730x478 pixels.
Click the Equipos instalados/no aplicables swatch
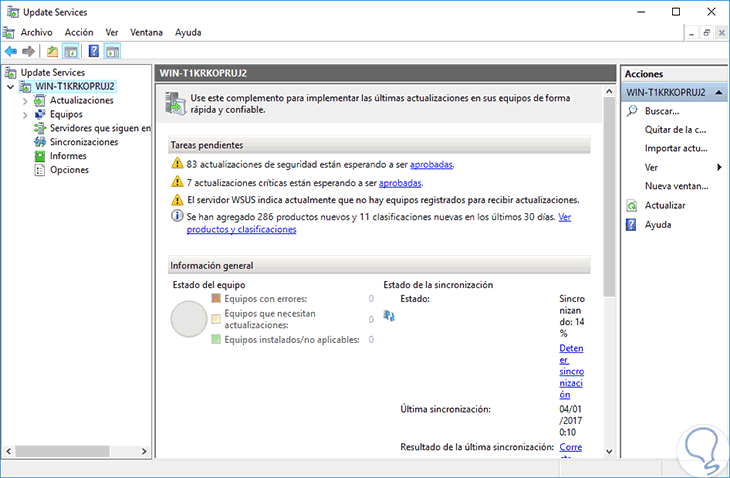(x=216, y=339)
